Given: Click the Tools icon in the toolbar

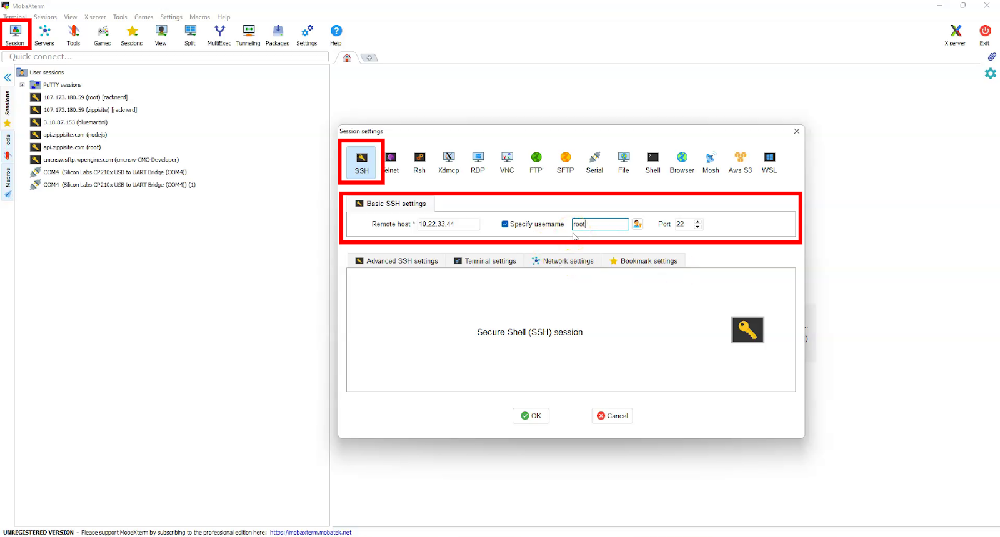Looking at the screenshot, I should pyautogui.click(x=73, y=34).
